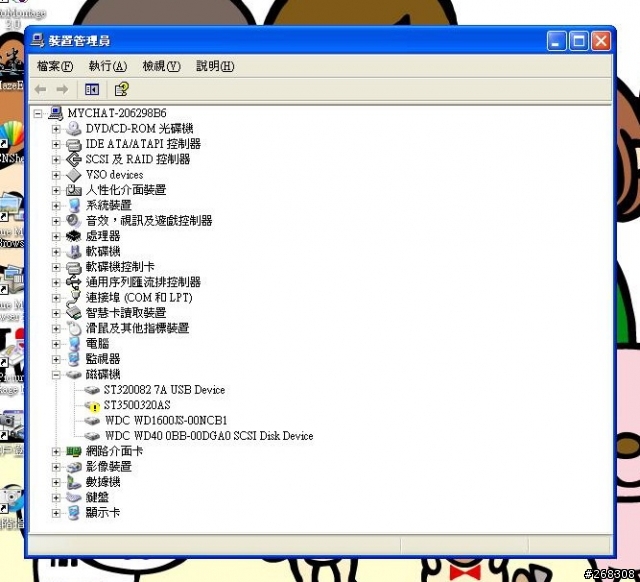
Task: Click the SCSI and RAID controller icon
Action: [x=74, y=159]
